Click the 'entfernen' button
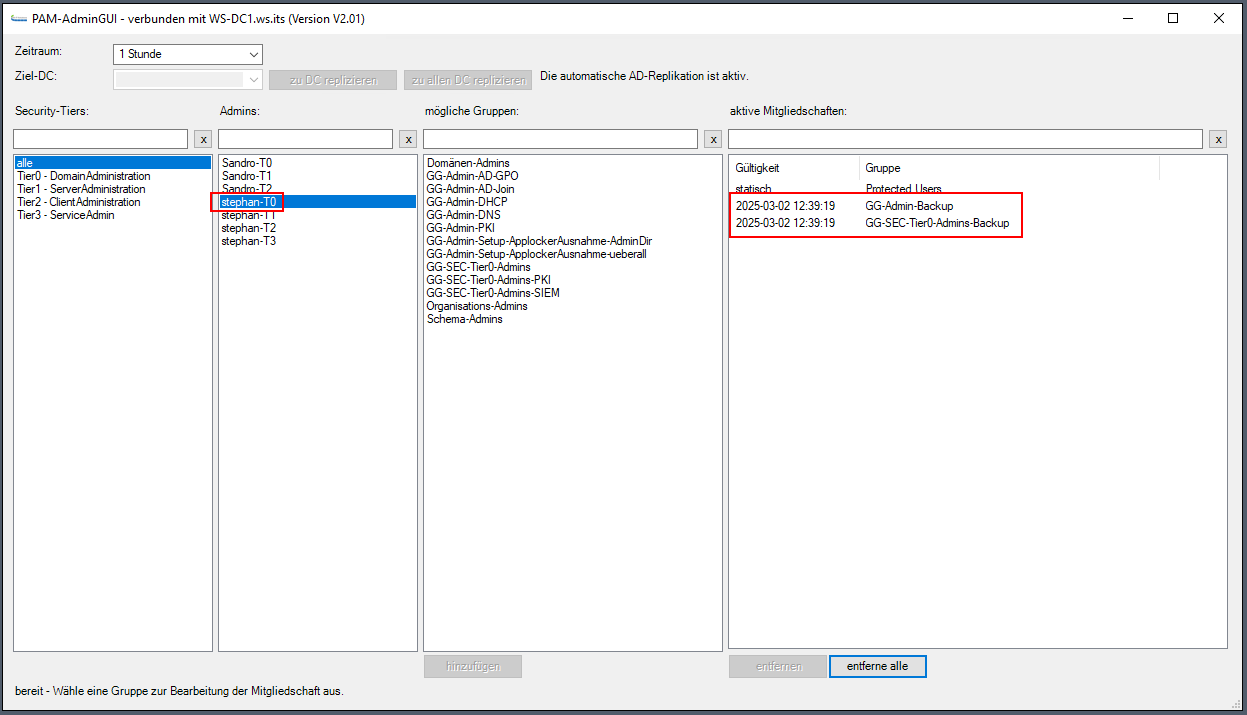This screenshot has width=1247, height=715. [x=778, y=666]
